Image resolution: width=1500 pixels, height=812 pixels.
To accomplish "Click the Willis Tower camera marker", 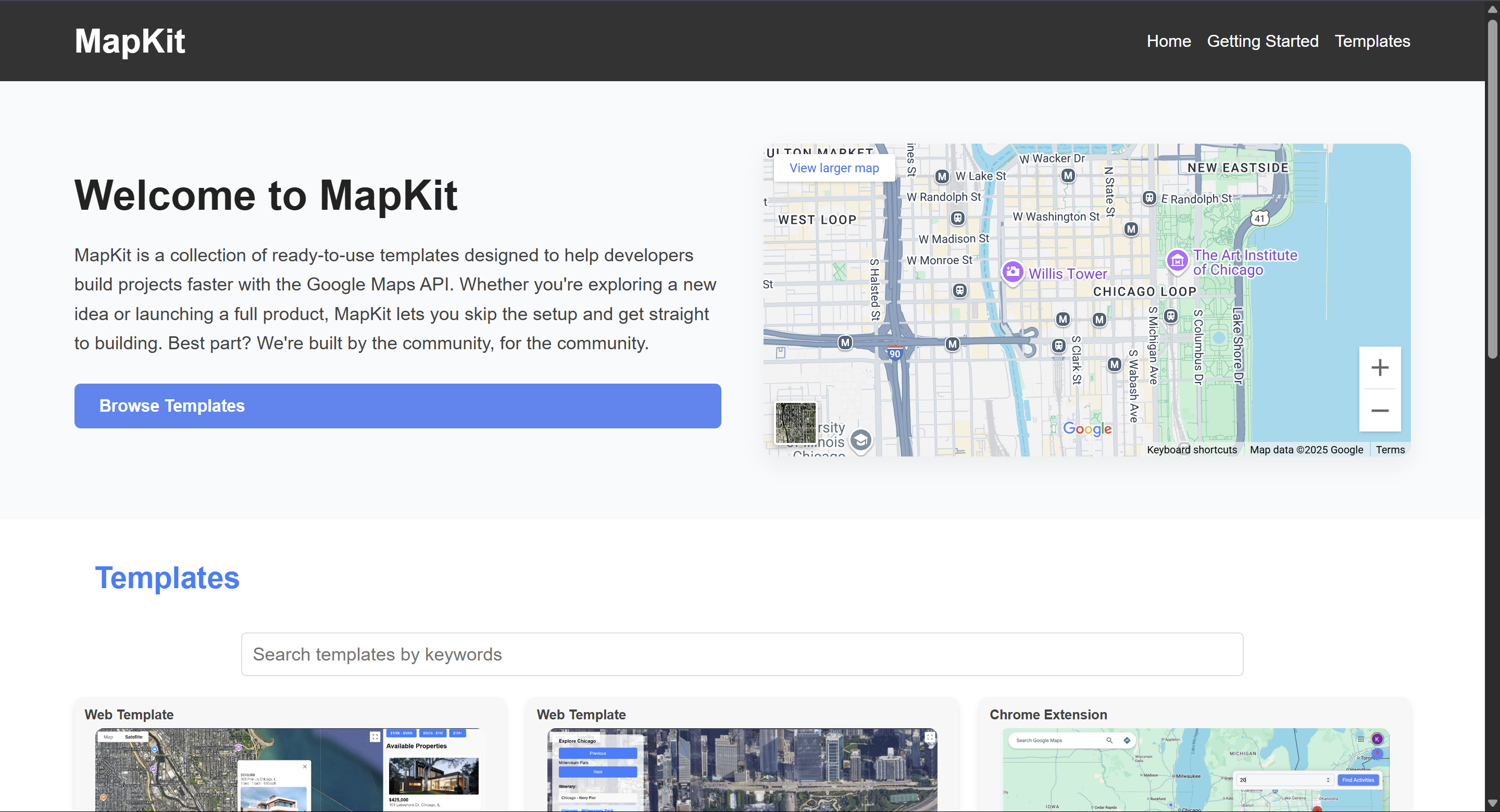I will (x=1012, y=271).
